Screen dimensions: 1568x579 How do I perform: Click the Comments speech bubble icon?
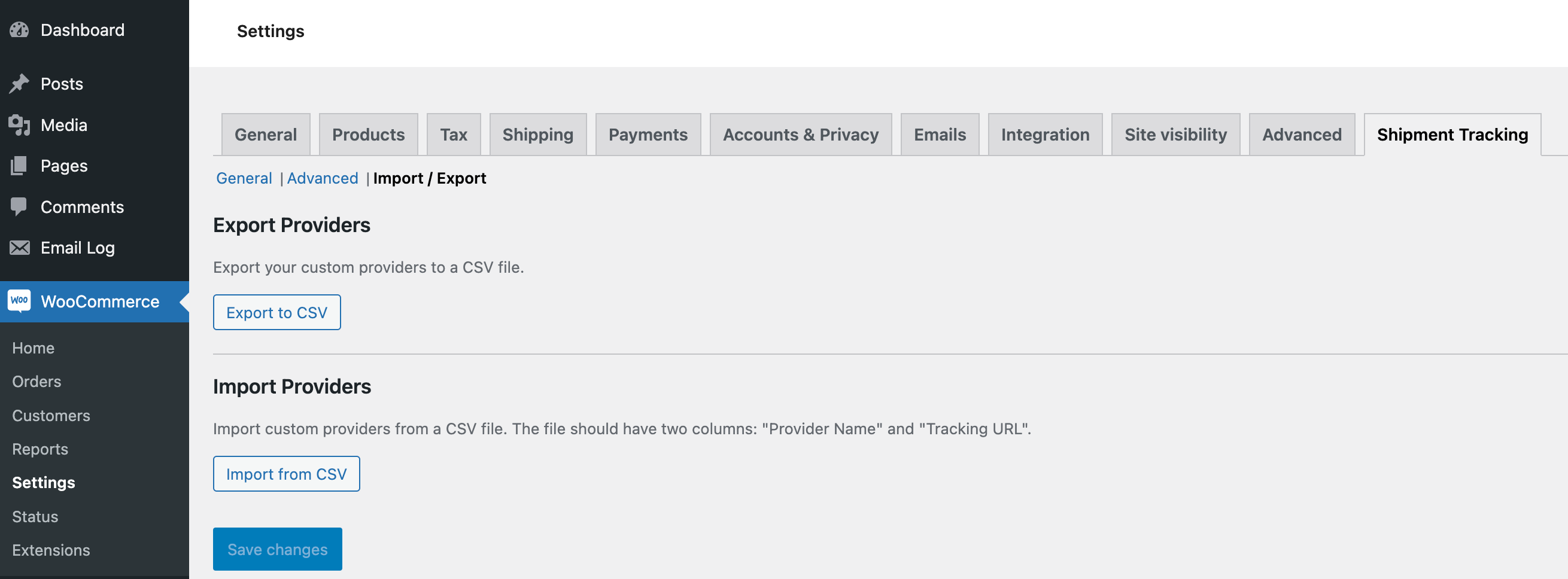20,207
